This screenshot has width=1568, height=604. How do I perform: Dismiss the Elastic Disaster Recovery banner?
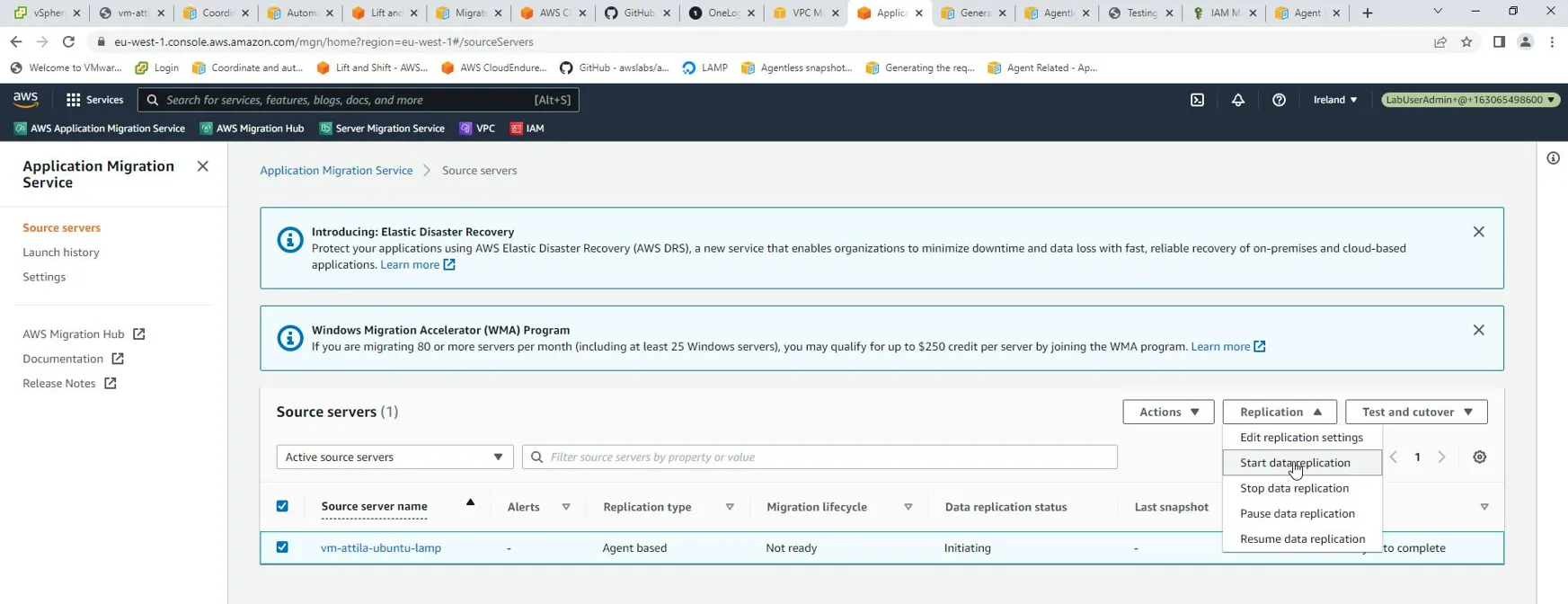tap(1479, 232)
